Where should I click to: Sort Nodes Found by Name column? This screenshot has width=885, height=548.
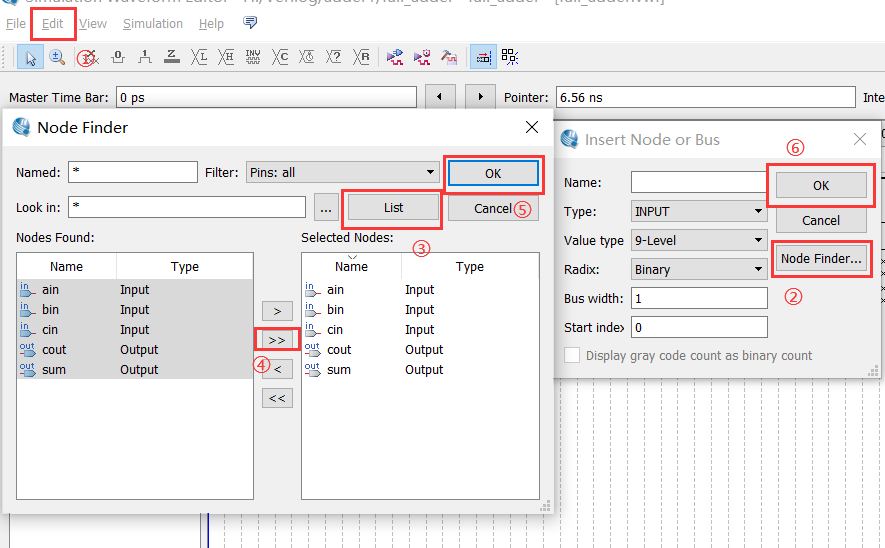pyautogui.click(x=67, y=266)
